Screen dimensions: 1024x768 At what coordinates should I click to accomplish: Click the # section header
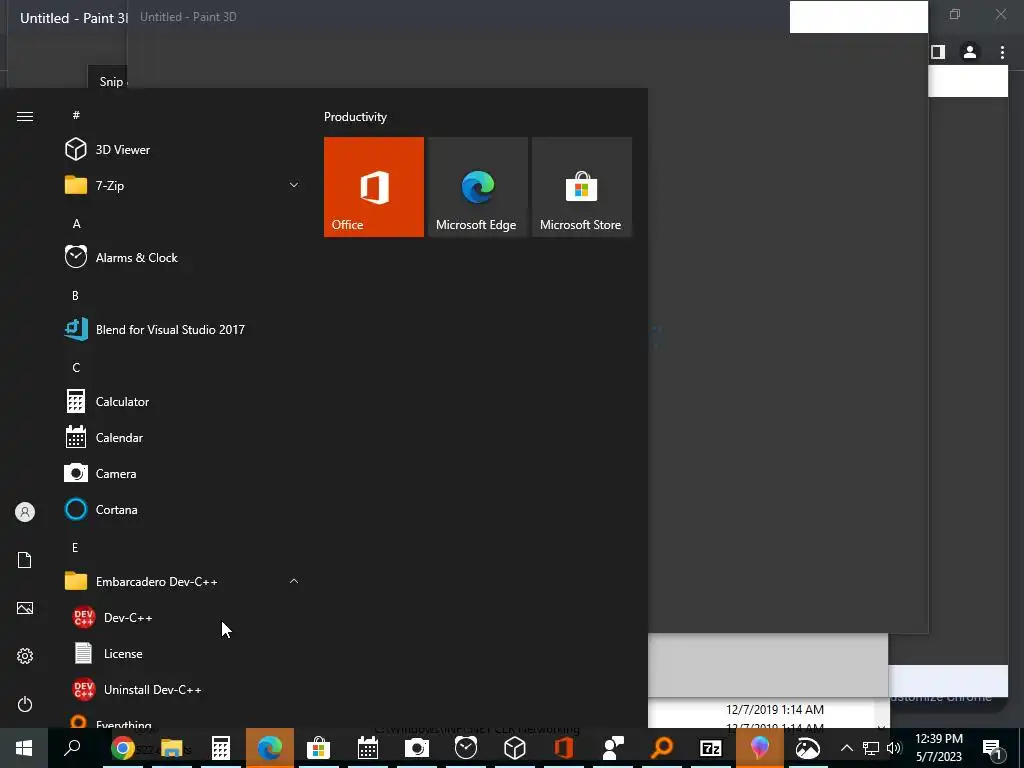point(76,115)
